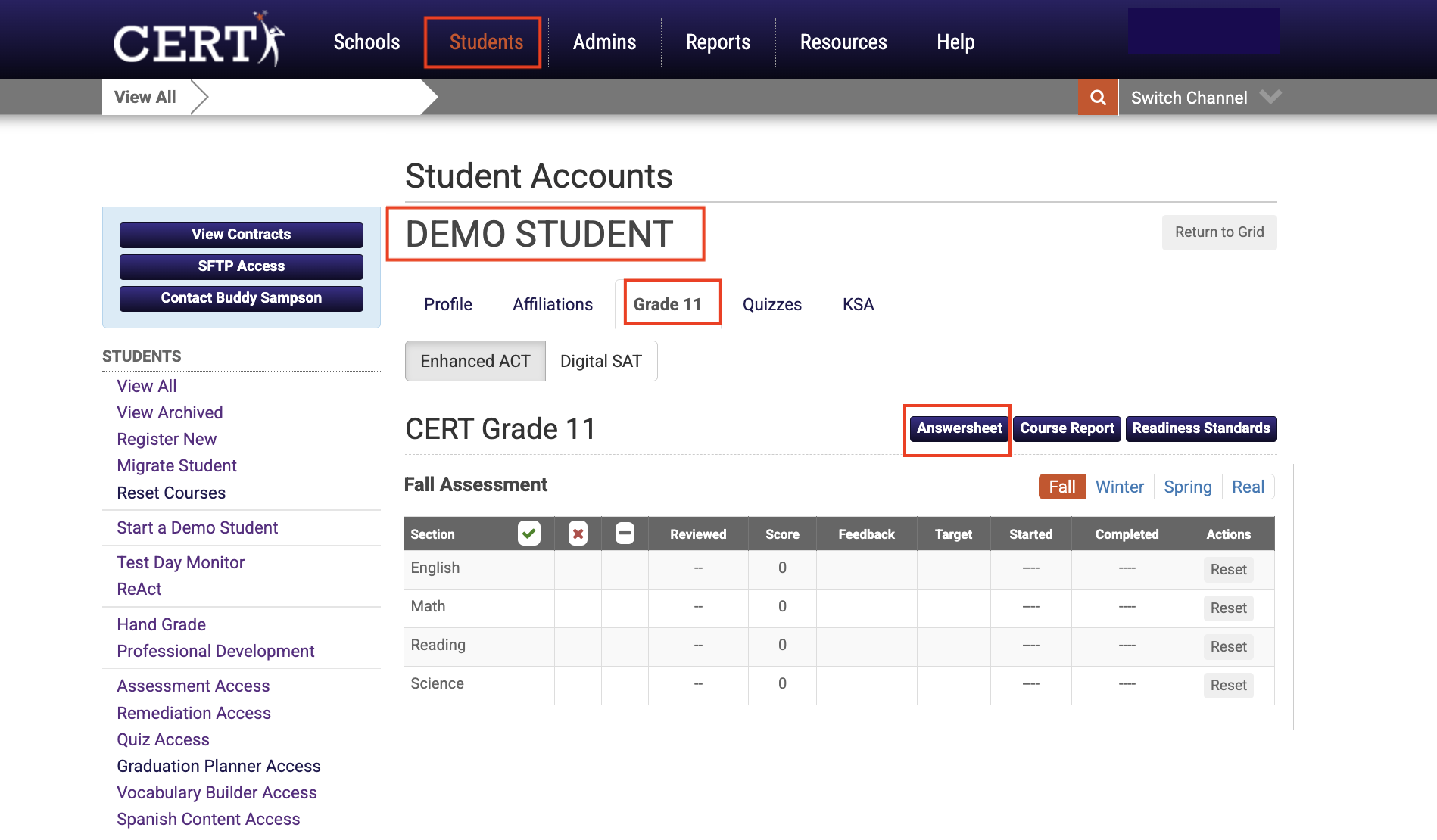Select the green checkmark column header icon
Image resolution: width=1437 pixels, height=840 pixels.
pos(528,534)
